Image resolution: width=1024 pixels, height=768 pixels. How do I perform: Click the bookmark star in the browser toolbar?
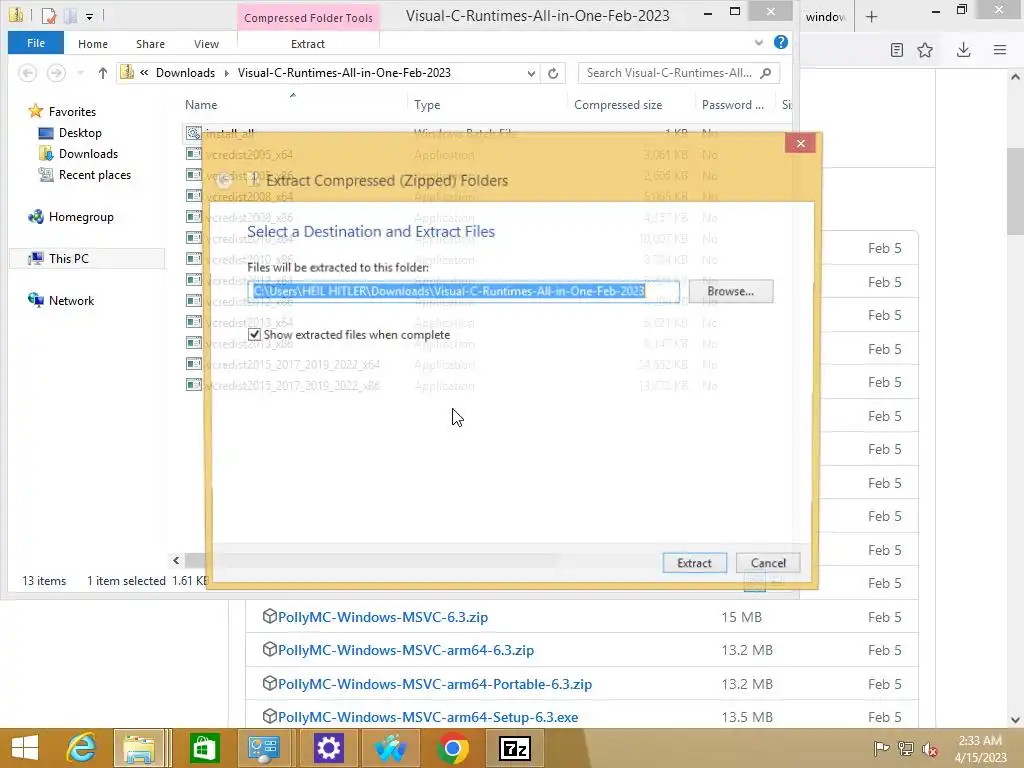point(925,50)
